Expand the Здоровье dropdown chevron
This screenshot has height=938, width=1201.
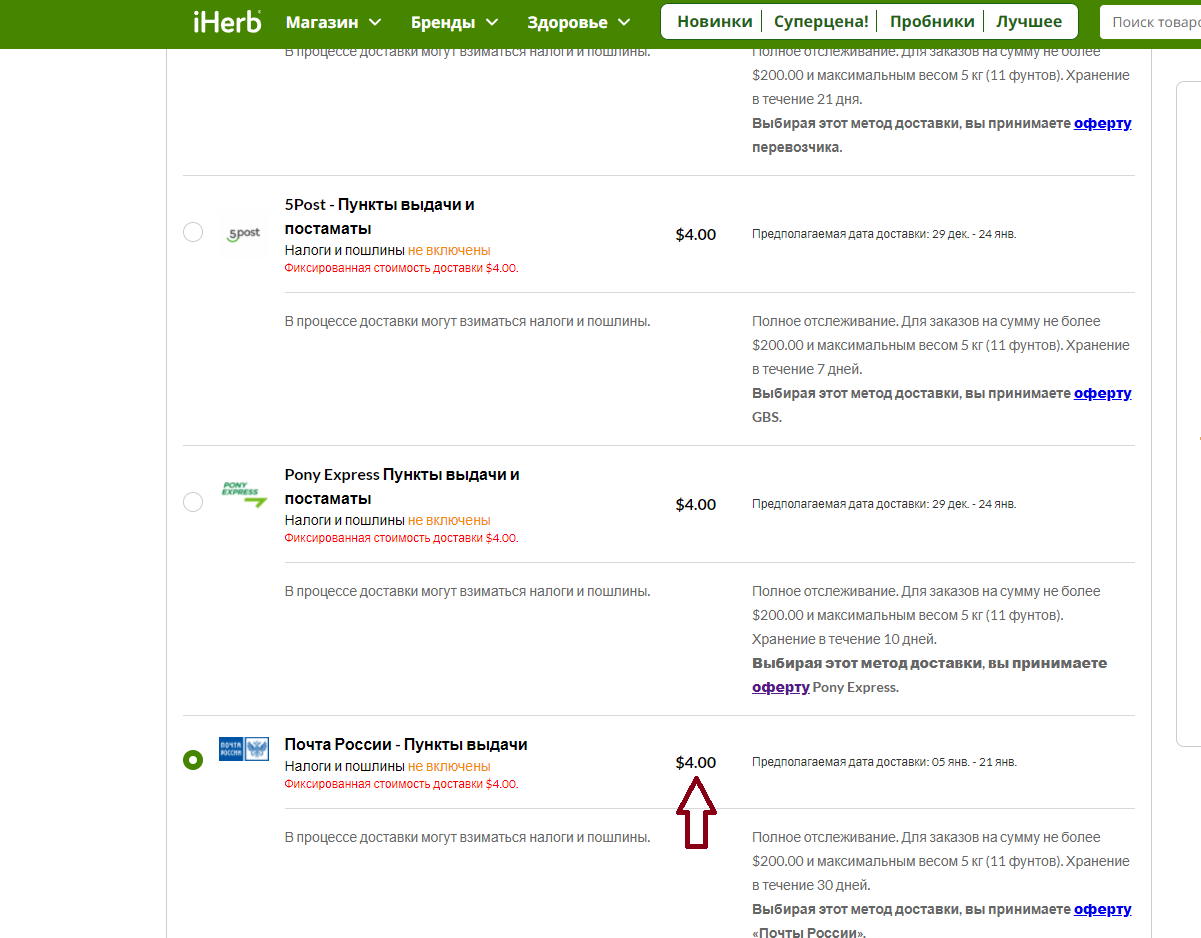[624, 22]
